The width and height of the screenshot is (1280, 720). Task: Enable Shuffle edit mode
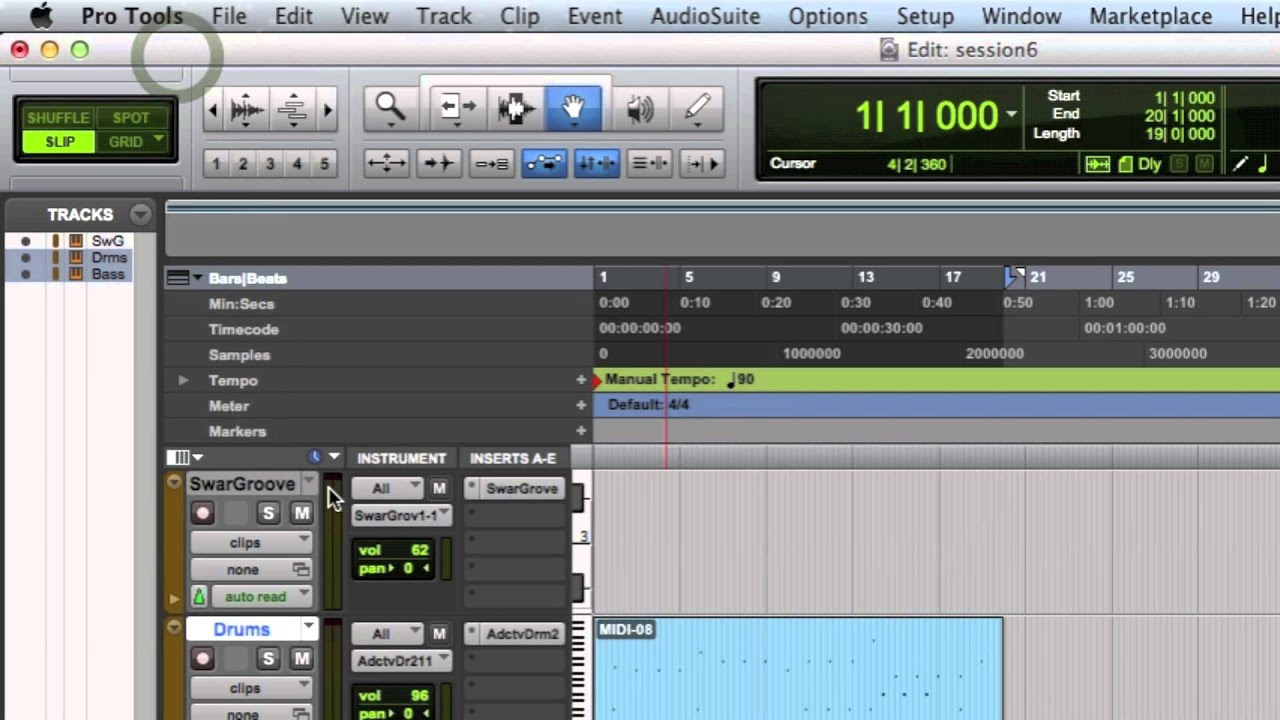coord(58,118)
